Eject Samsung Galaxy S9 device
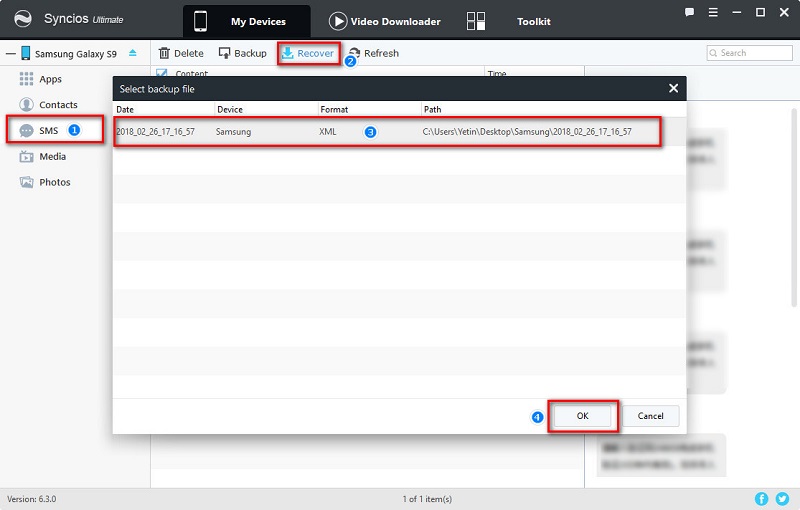The image size is (800, 510). point(133,53)
